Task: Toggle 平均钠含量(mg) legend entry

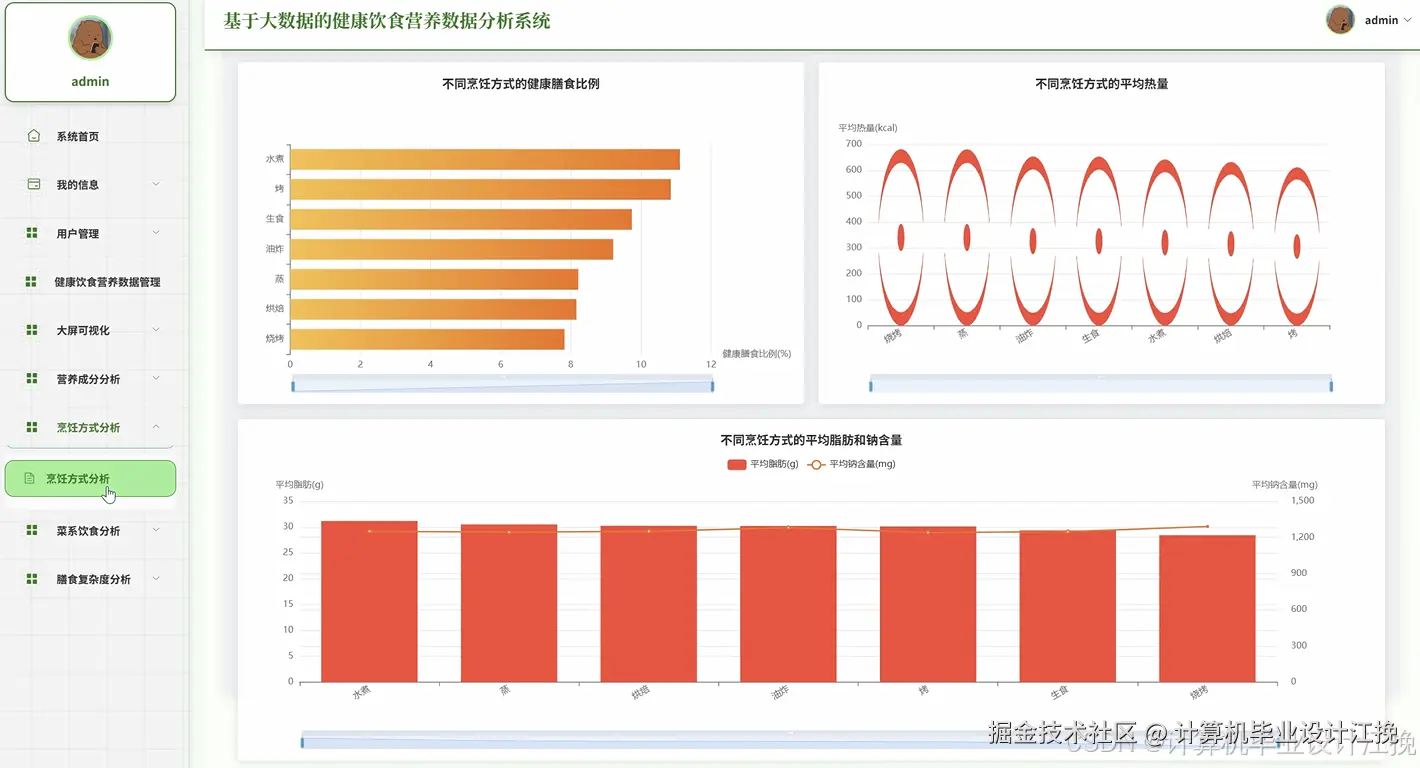Action: 851,464
